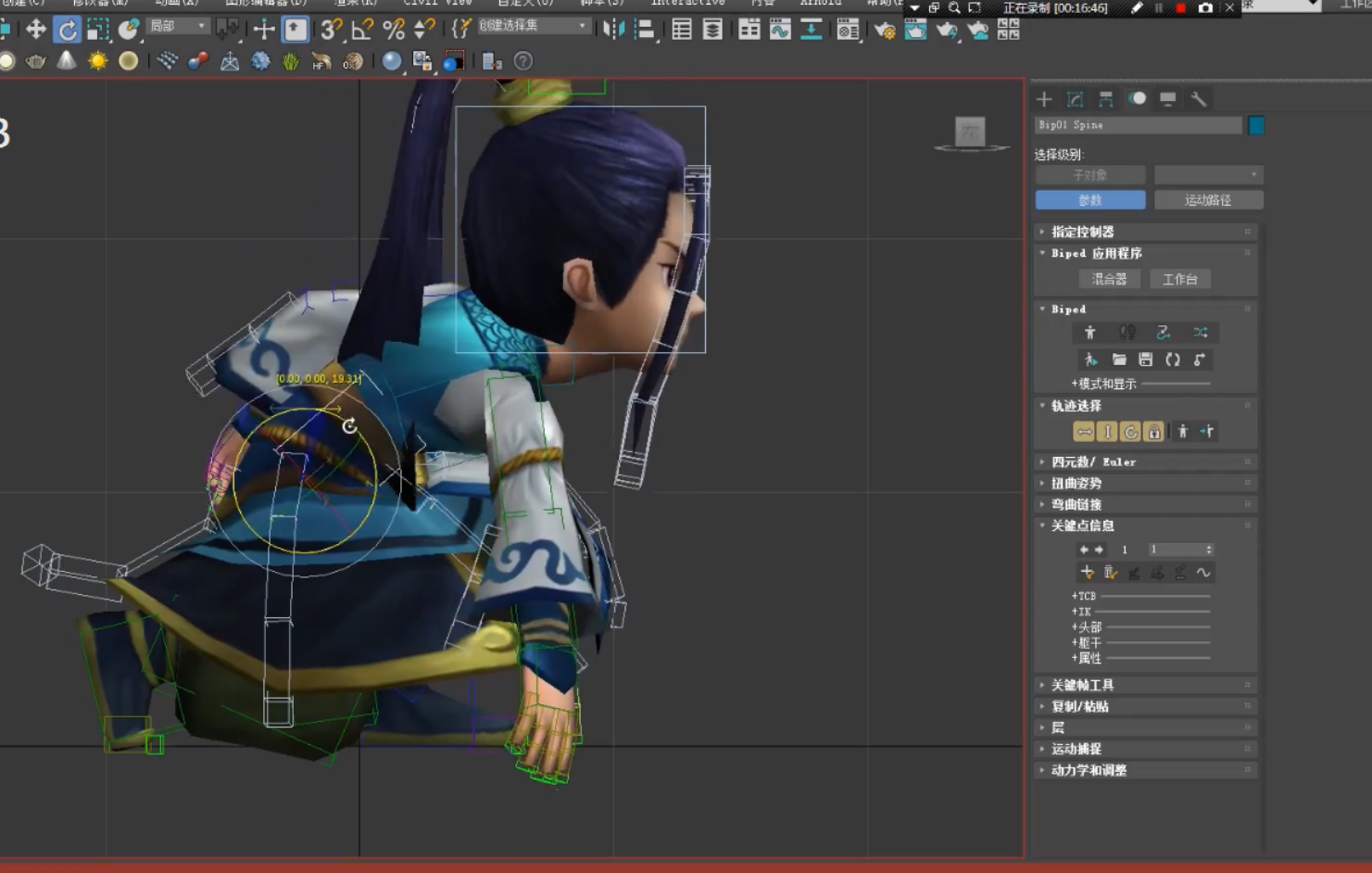Click the Align tool icon
Screen dimensions: 1372x873
coord(645,30)
